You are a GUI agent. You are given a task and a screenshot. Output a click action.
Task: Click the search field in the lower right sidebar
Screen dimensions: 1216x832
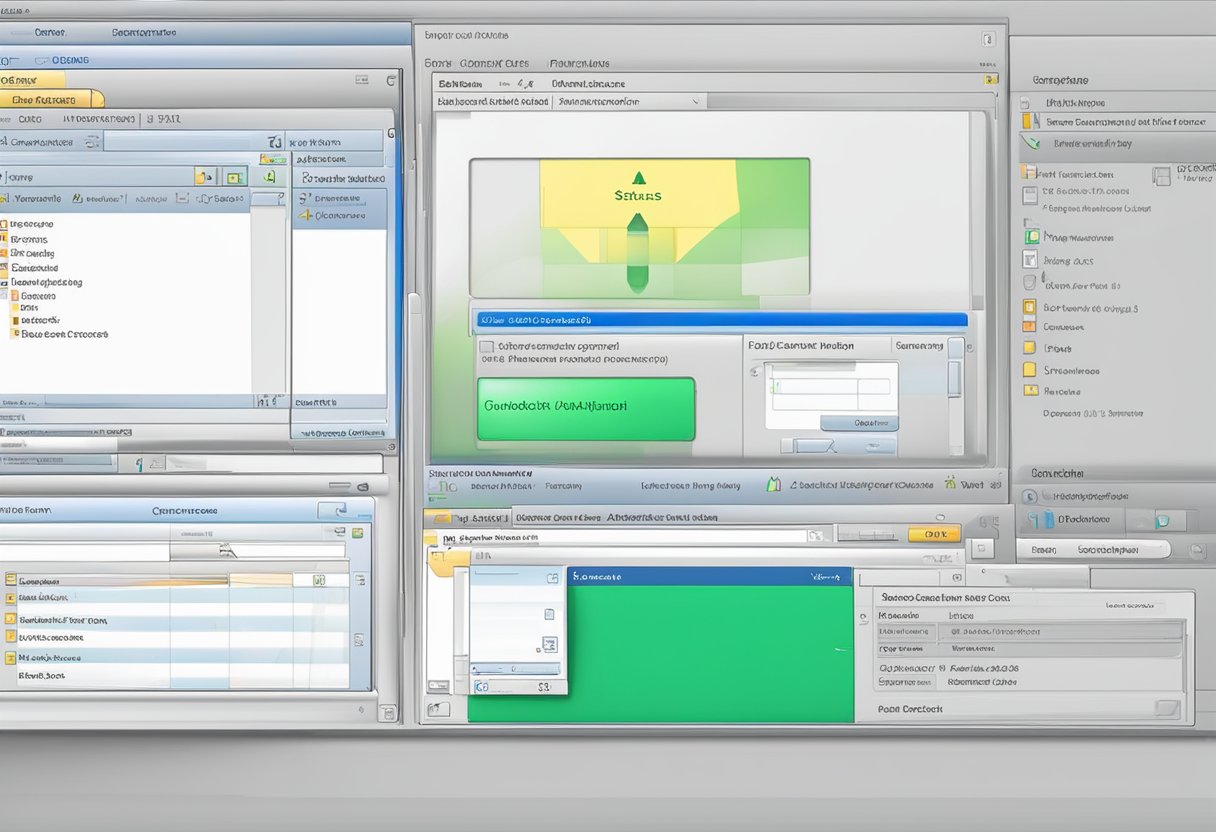coord(1092,549)
